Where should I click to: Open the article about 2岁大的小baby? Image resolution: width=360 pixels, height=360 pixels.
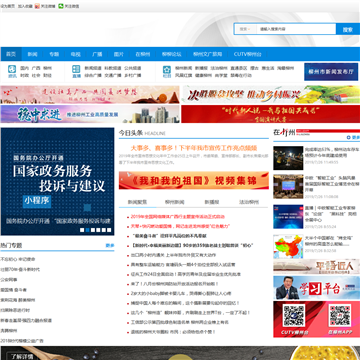tap(181, 294)
